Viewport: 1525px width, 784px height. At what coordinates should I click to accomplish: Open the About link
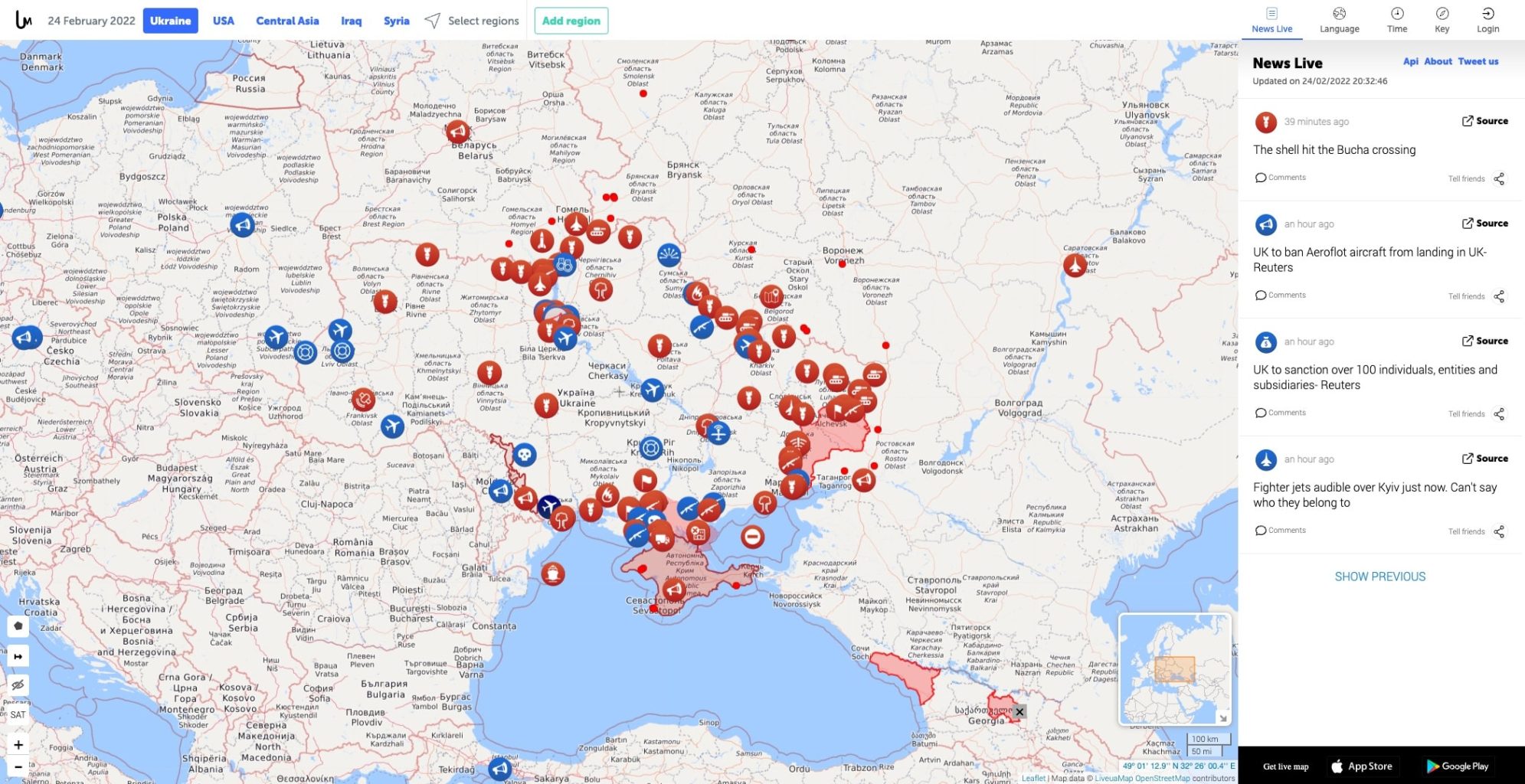pos(1438,61)
